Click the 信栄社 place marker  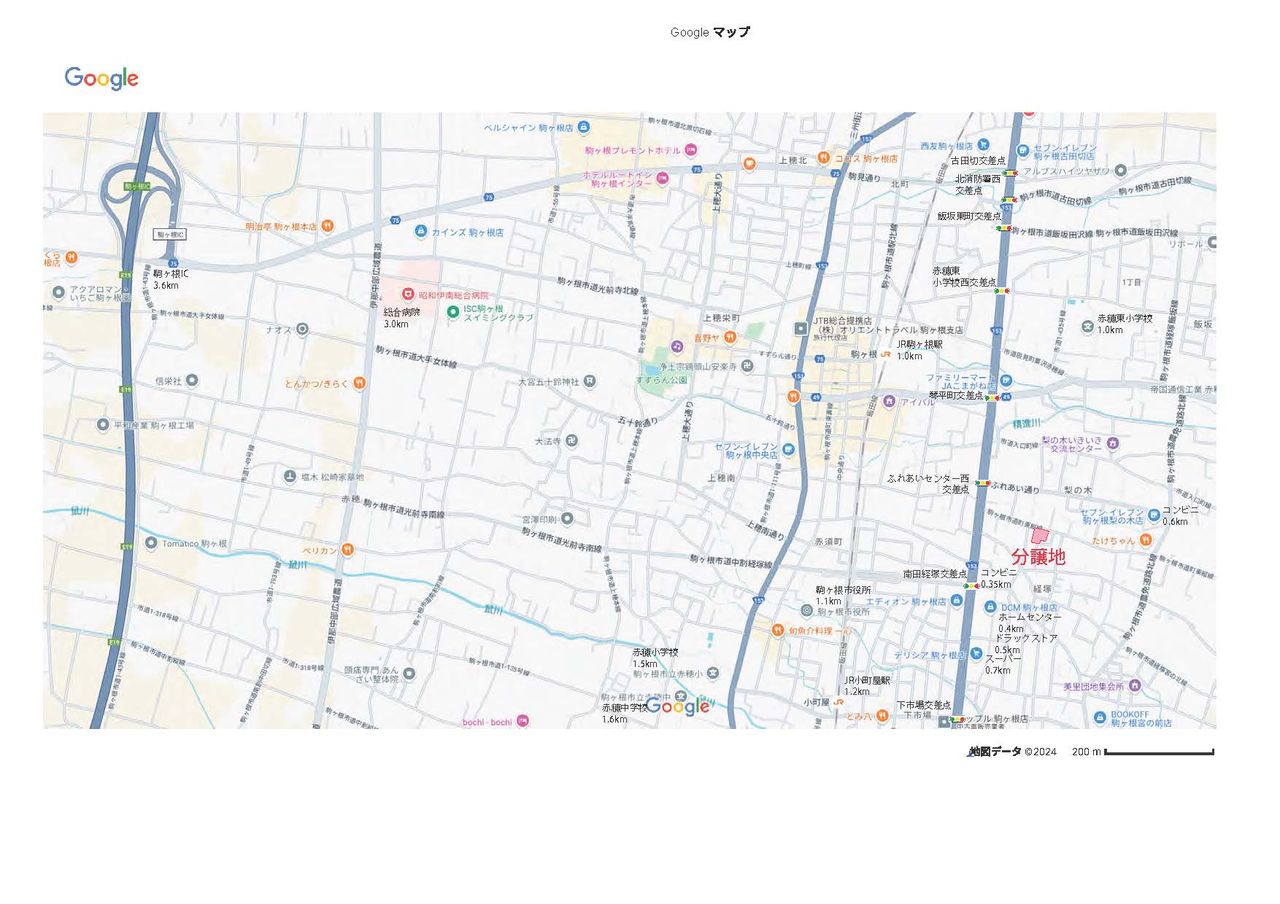click(192, 381)
